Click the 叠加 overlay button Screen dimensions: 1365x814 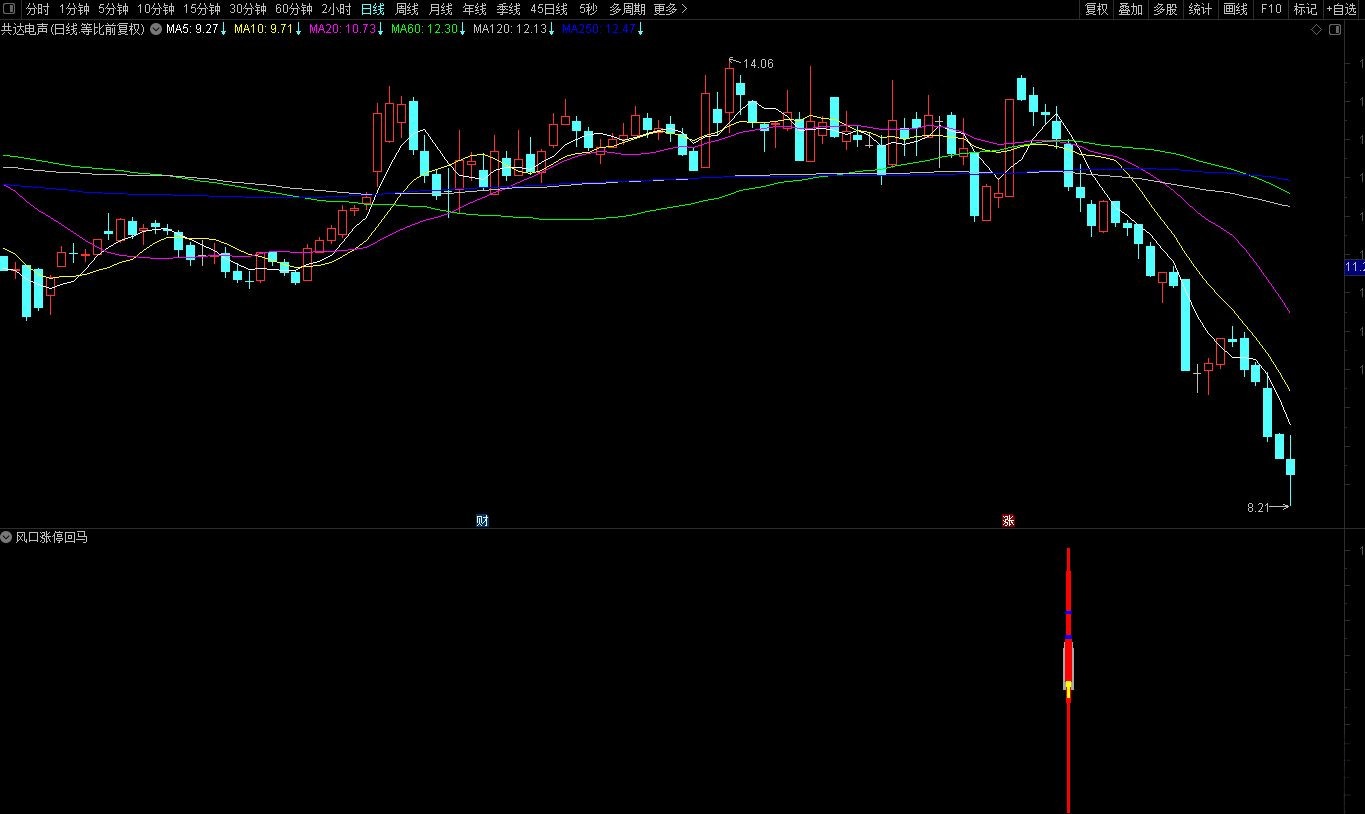(1130, 9)
